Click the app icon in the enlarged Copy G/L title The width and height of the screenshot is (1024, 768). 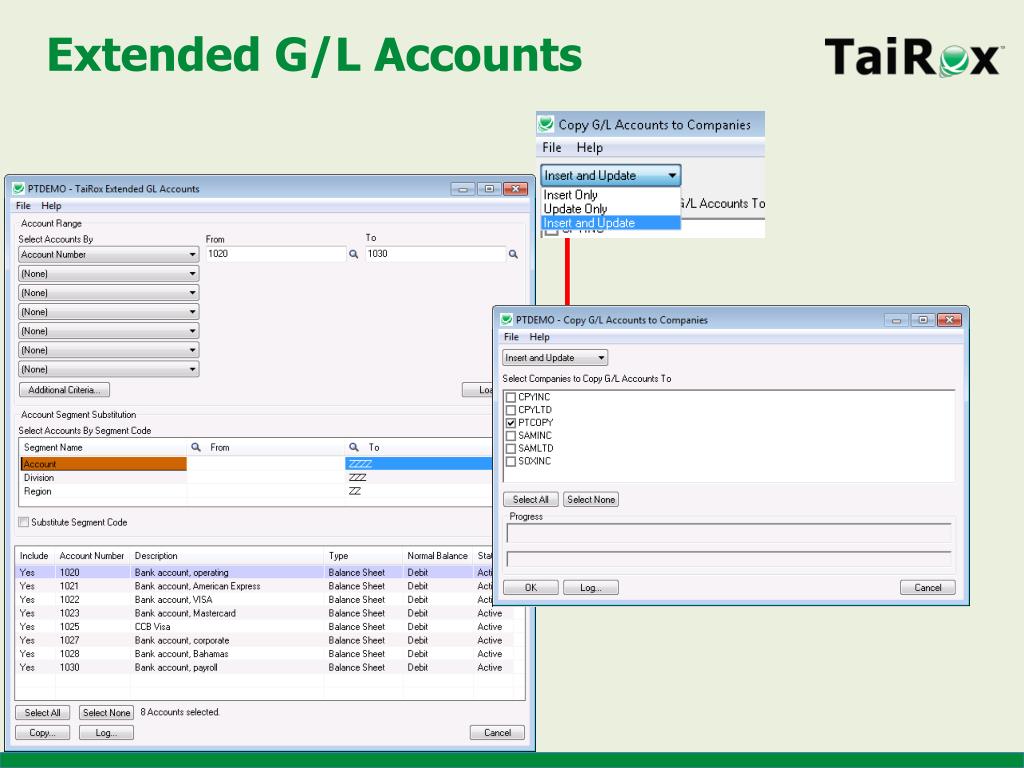546,124
